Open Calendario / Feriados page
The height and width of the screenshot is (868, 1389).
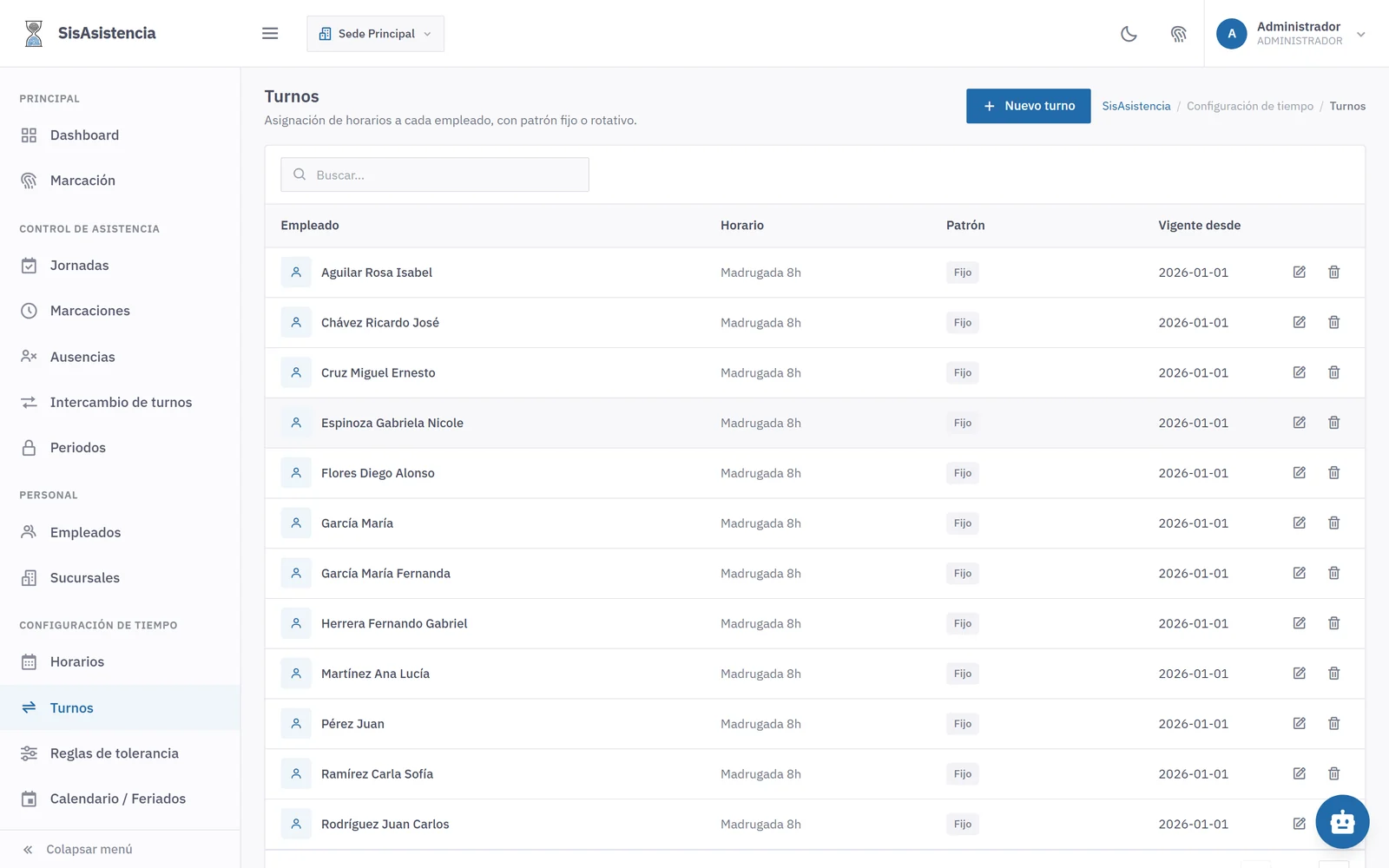tap(120, 799)
